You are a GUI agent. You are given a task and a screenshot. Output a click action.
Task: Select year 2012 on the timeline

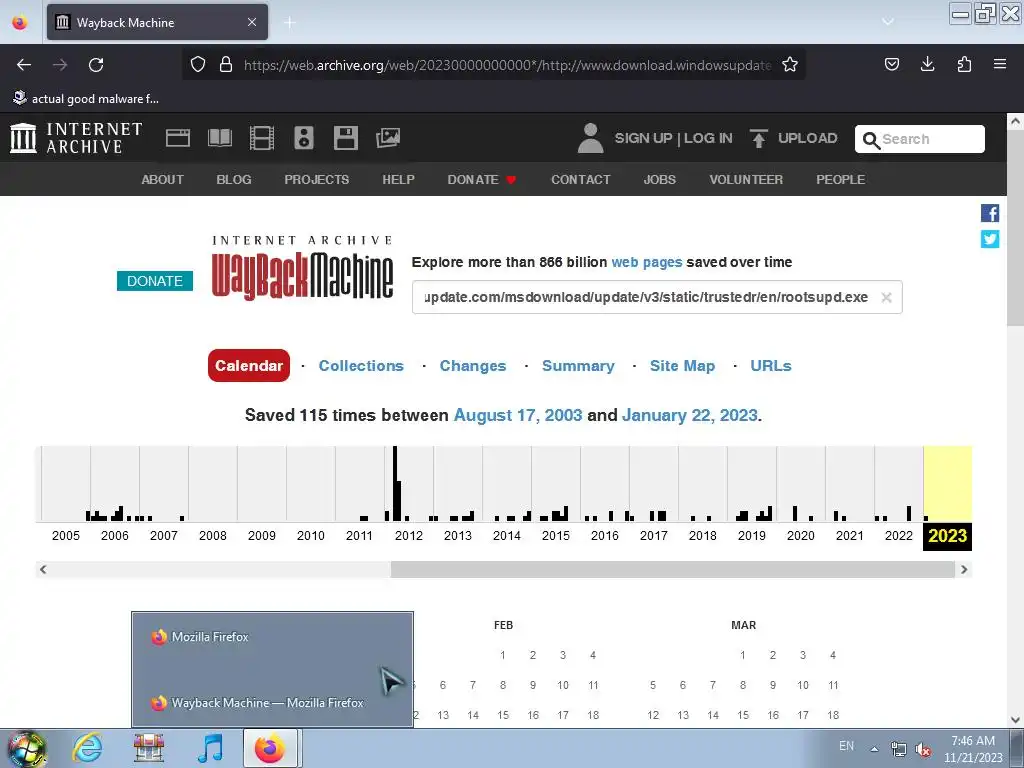409,536
